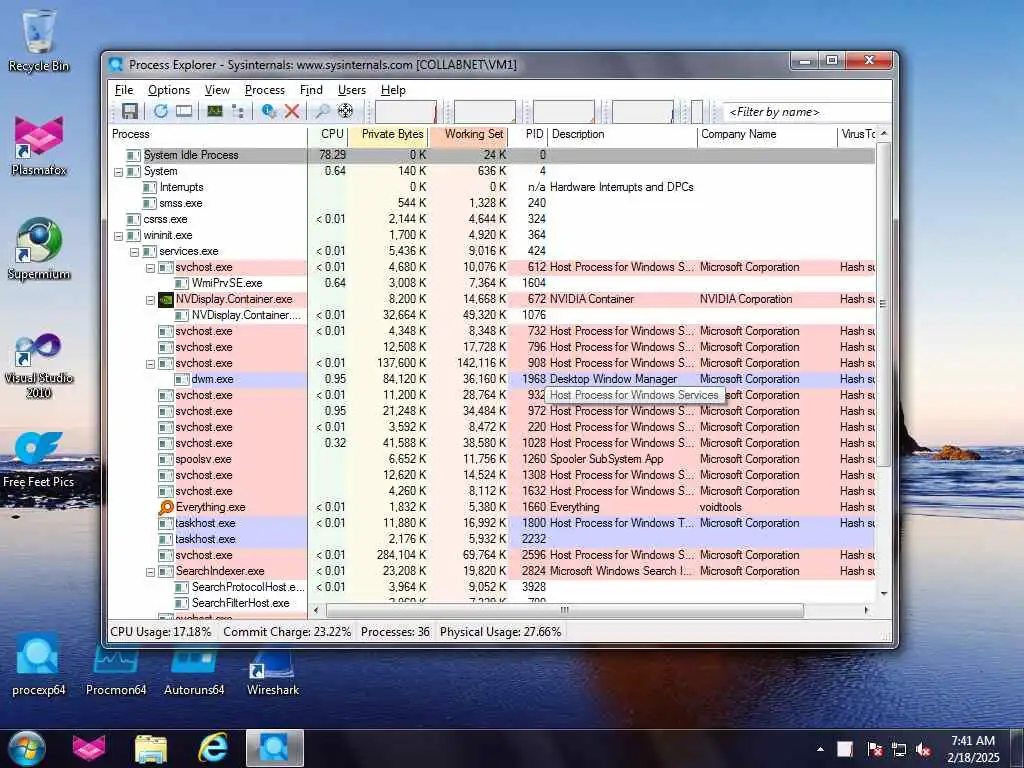Open the Help menu
Screen dimensions: 1024x768
tap(393, 90)
